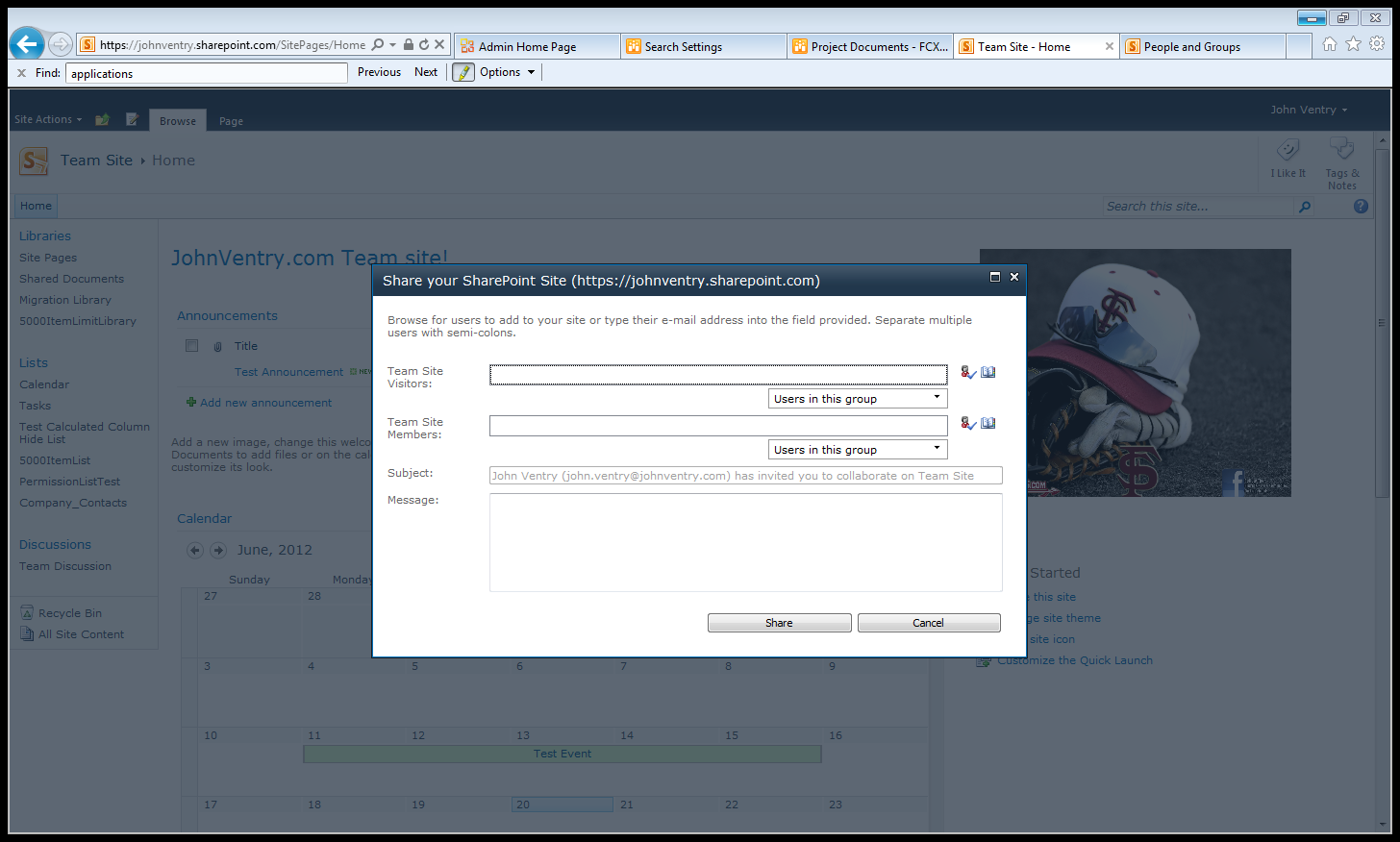
Task: Toggle the select-all checkbox in Announcements list
Action: point(191,345)
